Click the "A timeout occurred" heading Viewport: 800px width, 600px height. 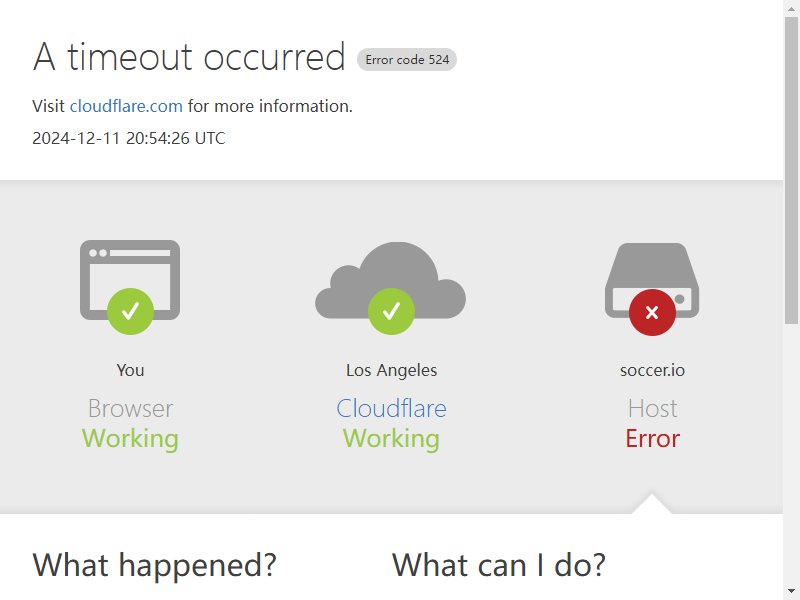click(189, 57)
